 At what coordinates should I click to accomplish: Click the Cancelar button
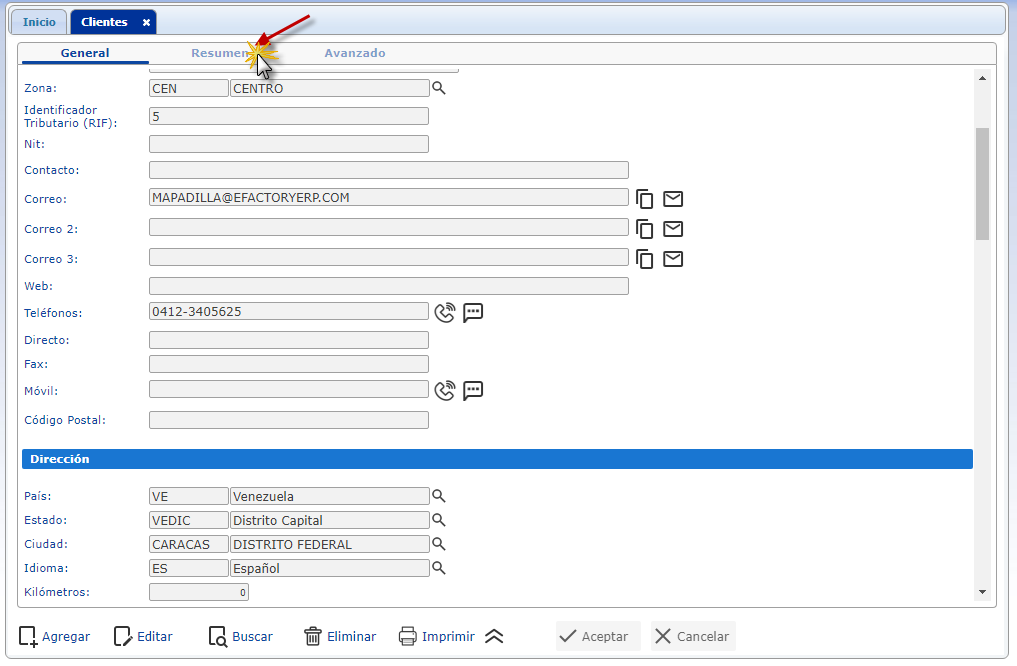[693, 636]
